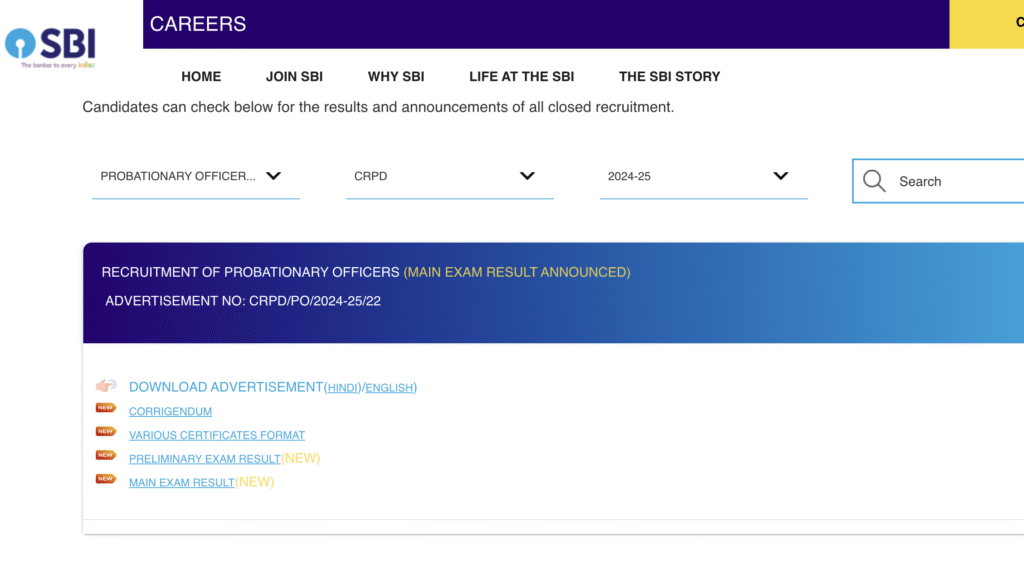Screen dimensions: 1024x580
Task: Click the NEW badge next to Corrigendum
Action: point(106,408)
